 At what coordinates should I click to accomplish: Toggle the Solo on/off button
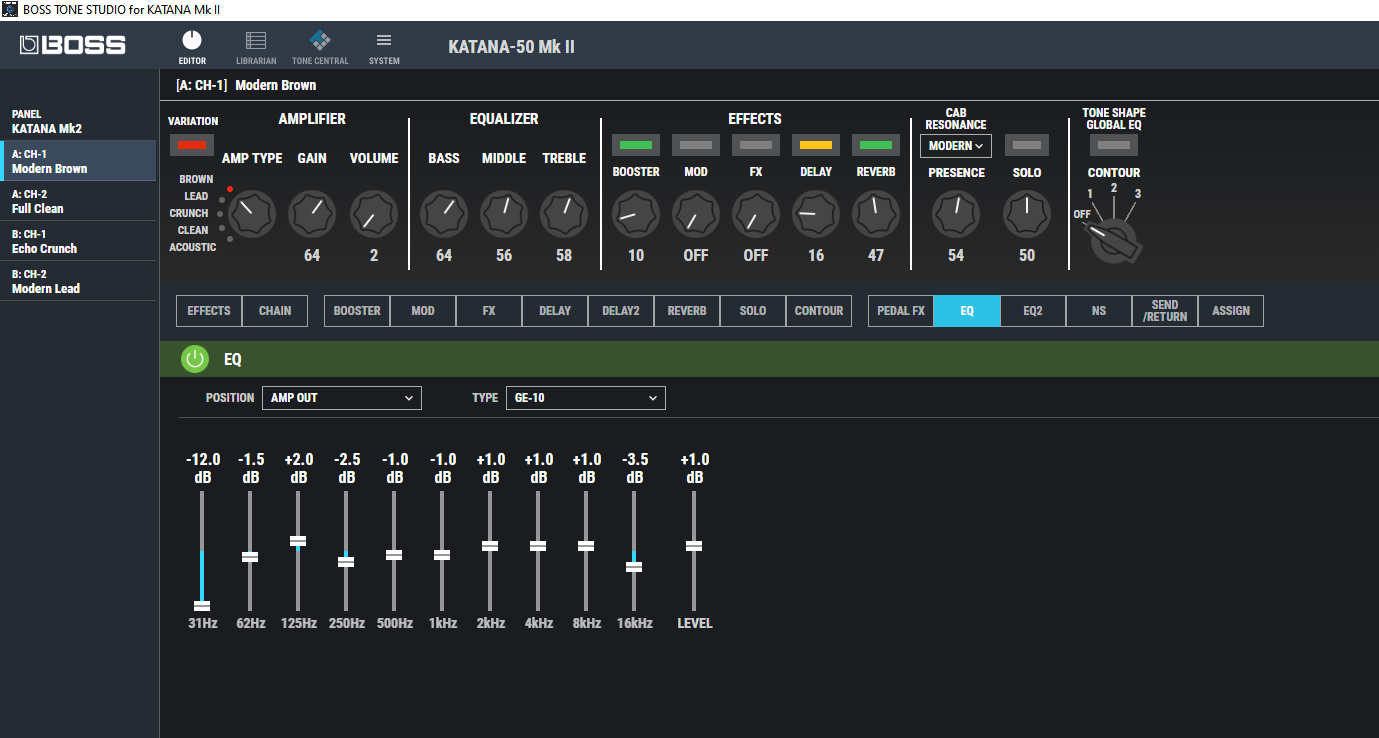1027,145
